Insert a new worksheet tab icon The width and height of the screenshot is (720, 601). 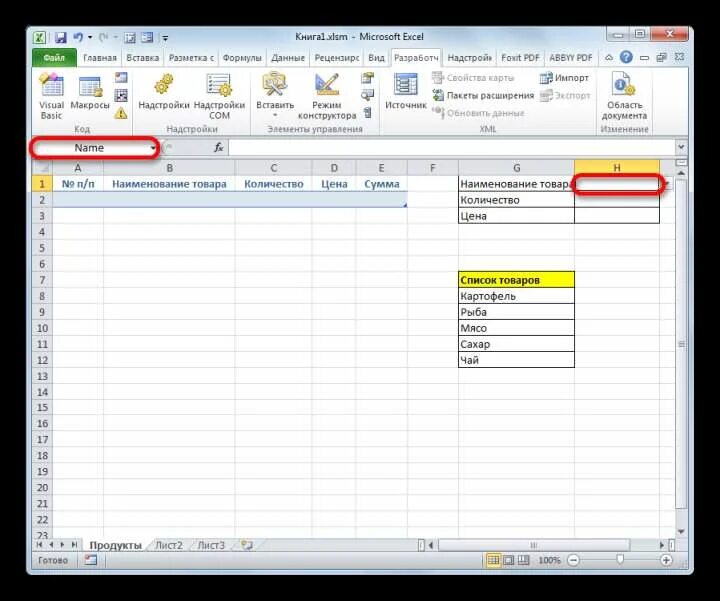click(x=247, y=545)
